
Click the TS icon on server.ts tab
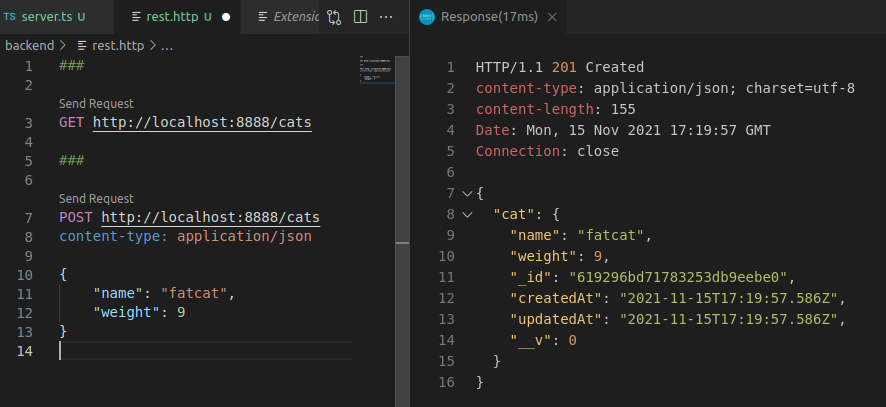pyautogui.click(x=10, y=18)
